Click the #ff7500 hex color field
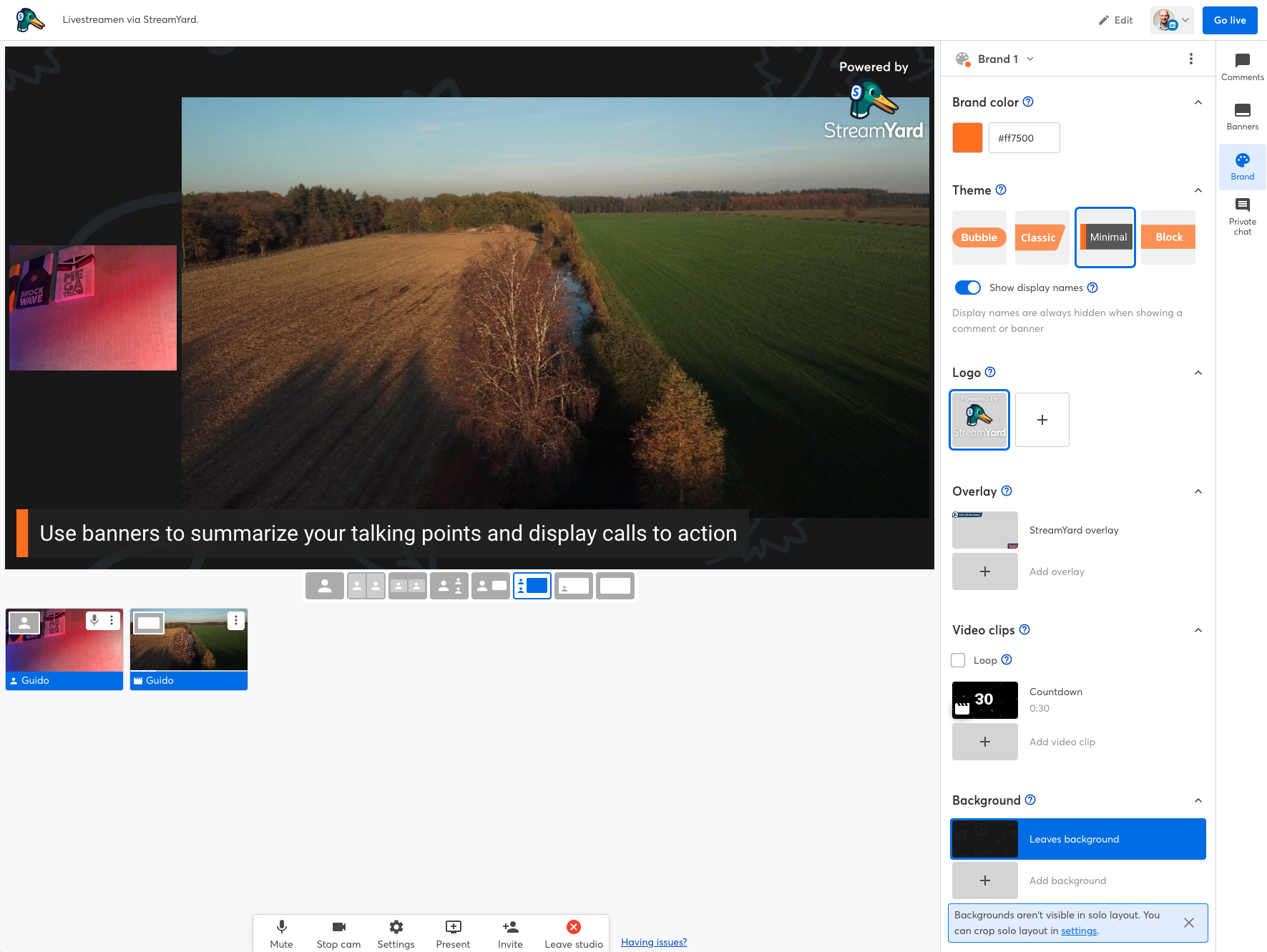The width and height of the screenshot is (1267, 952). tap(1024, 138)
